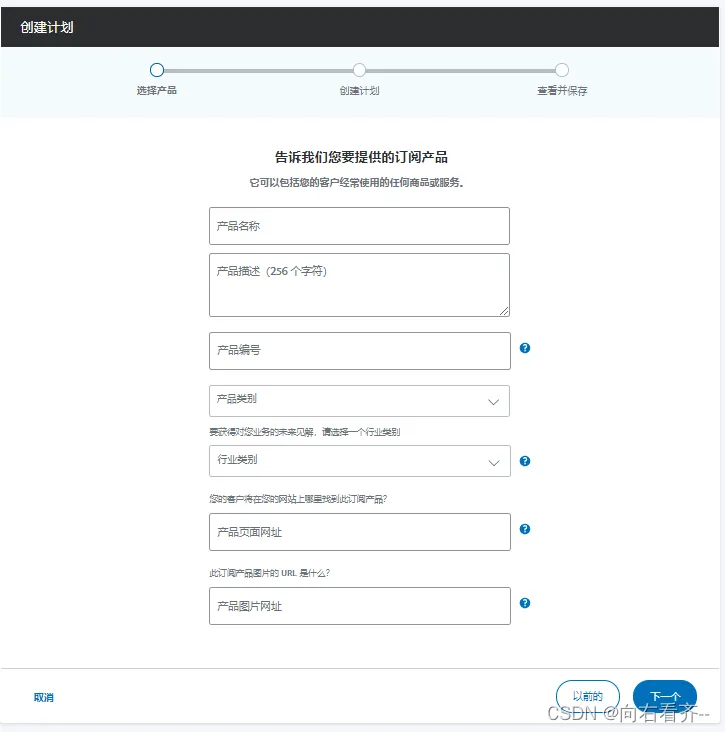Focus the 产品名称 input field
This screenshot has width=725, height=732.
coord(359,226)
